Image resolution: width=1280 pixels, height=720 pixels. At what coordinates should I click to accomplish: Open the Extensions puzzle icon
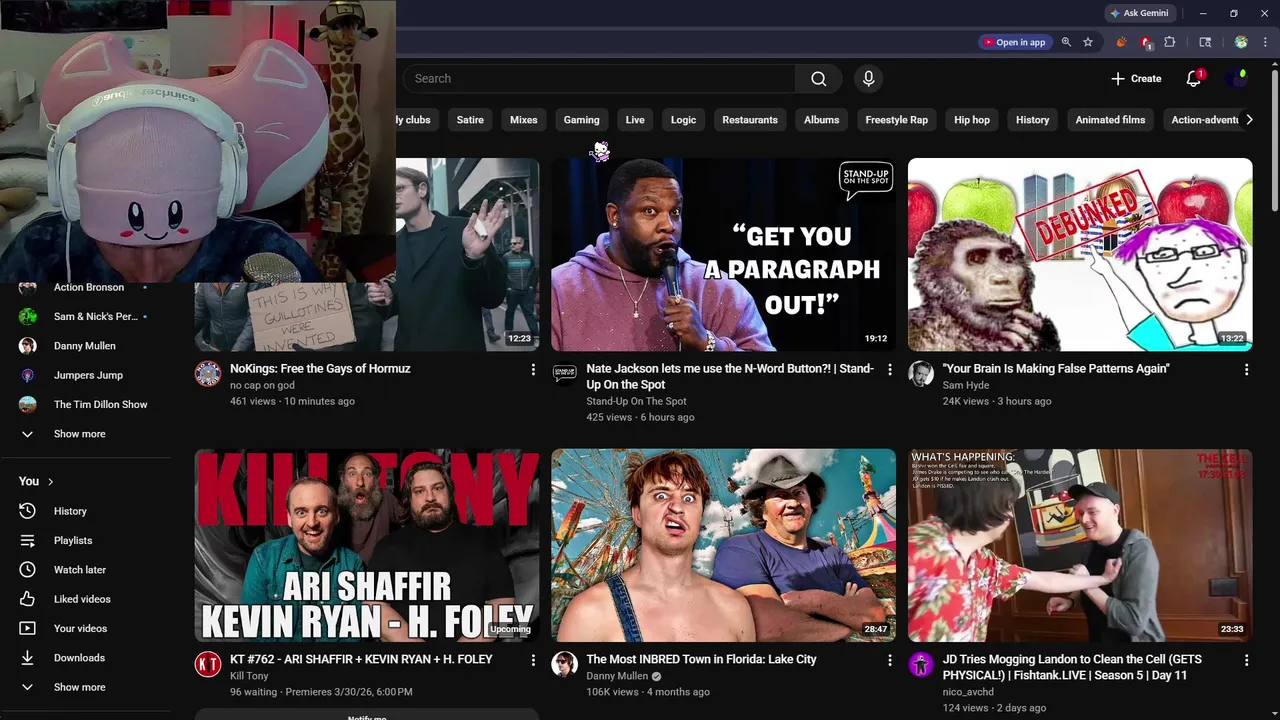point(1170,42)
